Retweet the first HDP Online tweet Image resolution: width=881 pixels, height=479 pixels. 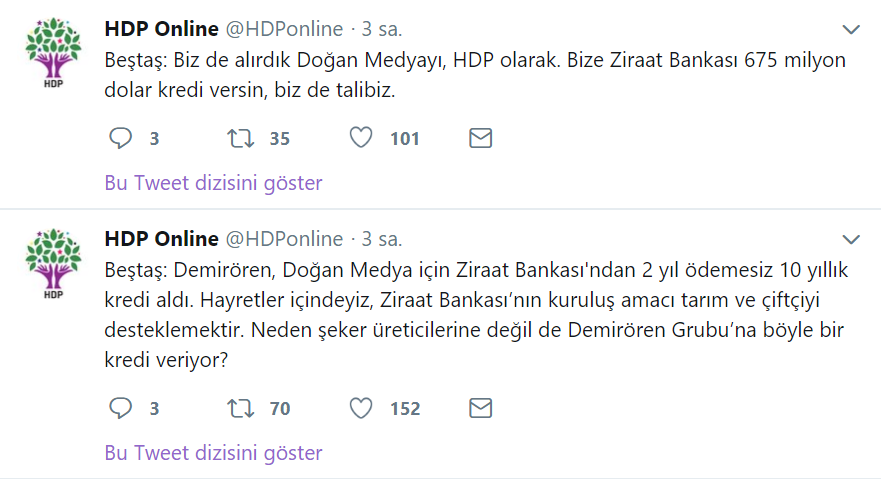(x=241, y=138)
